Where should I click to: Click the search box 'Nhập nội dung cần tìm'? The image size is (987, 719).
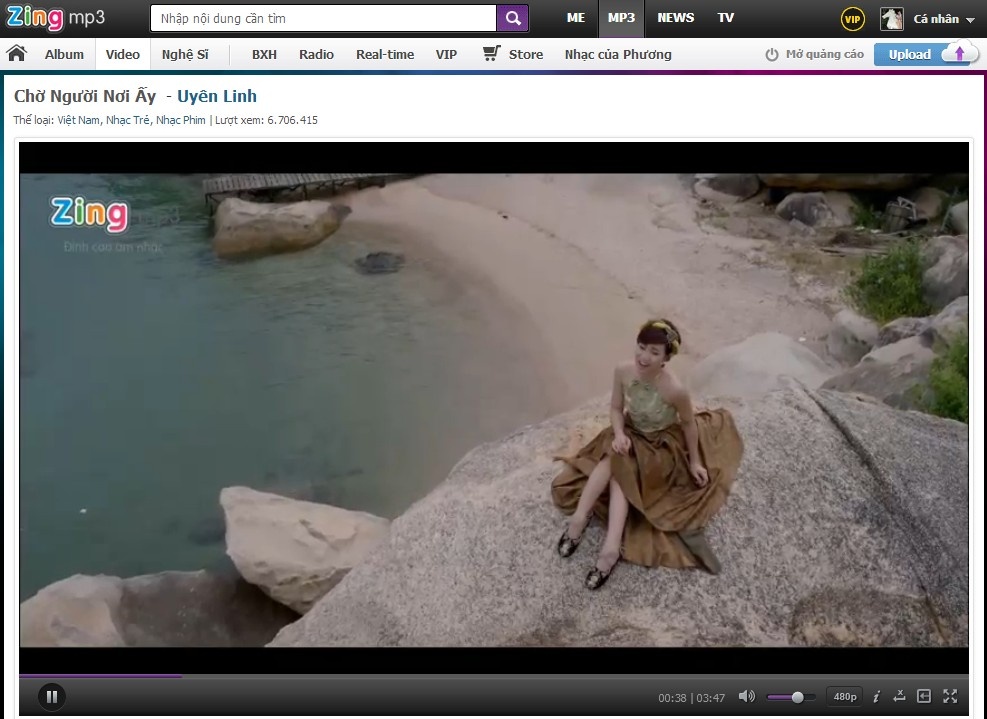point(323,18)
